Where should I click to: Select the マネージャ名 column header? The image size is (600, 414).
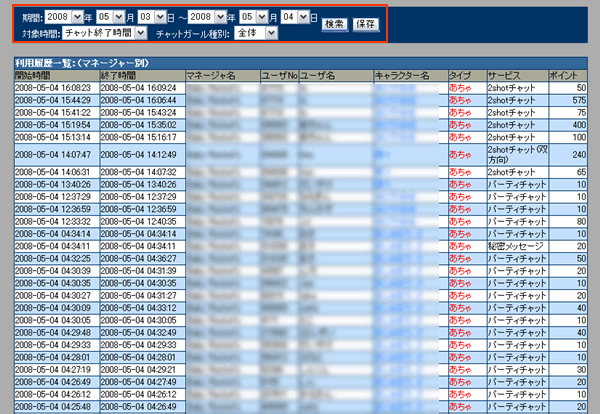(210, 75)
